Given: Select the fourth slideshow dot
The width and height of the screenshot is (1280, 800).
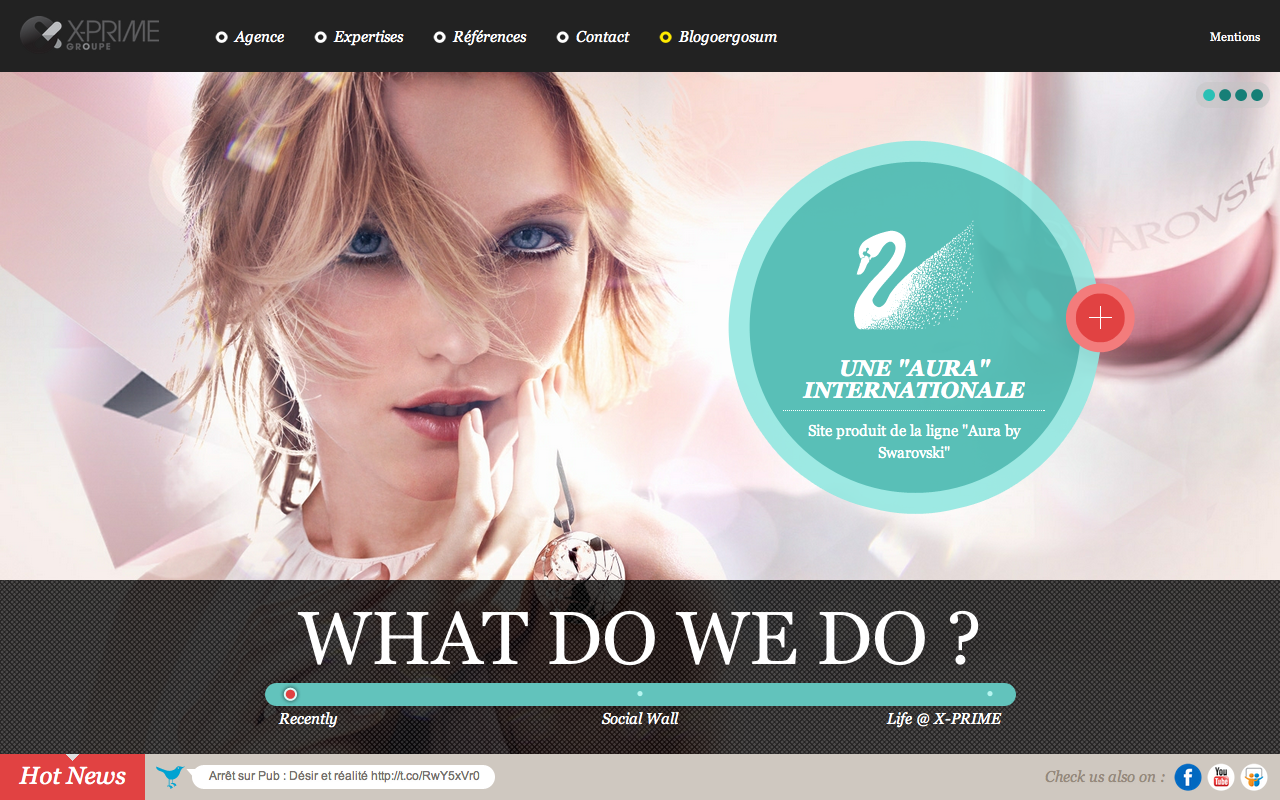Looking at the screenshot, I should (x=1257, y=95).
